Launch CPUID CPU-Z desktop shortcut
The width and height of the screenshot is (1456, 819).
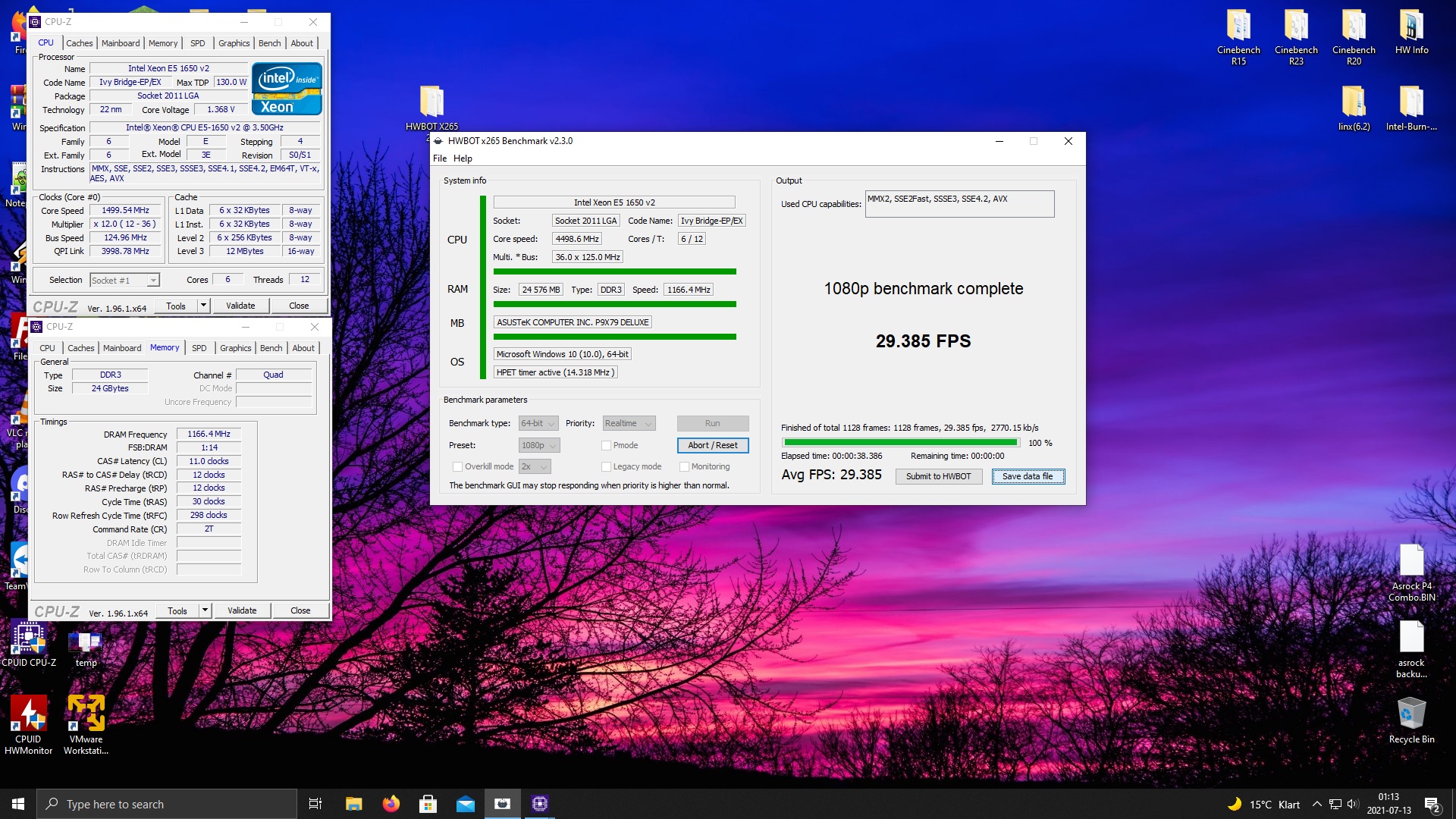coord(29,645)
